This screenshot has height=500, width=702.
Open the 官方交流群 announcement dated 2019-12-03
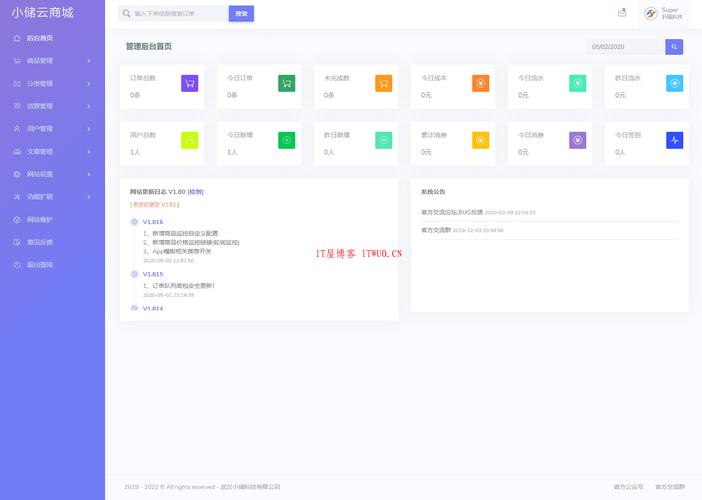click(x=436, y=230)
